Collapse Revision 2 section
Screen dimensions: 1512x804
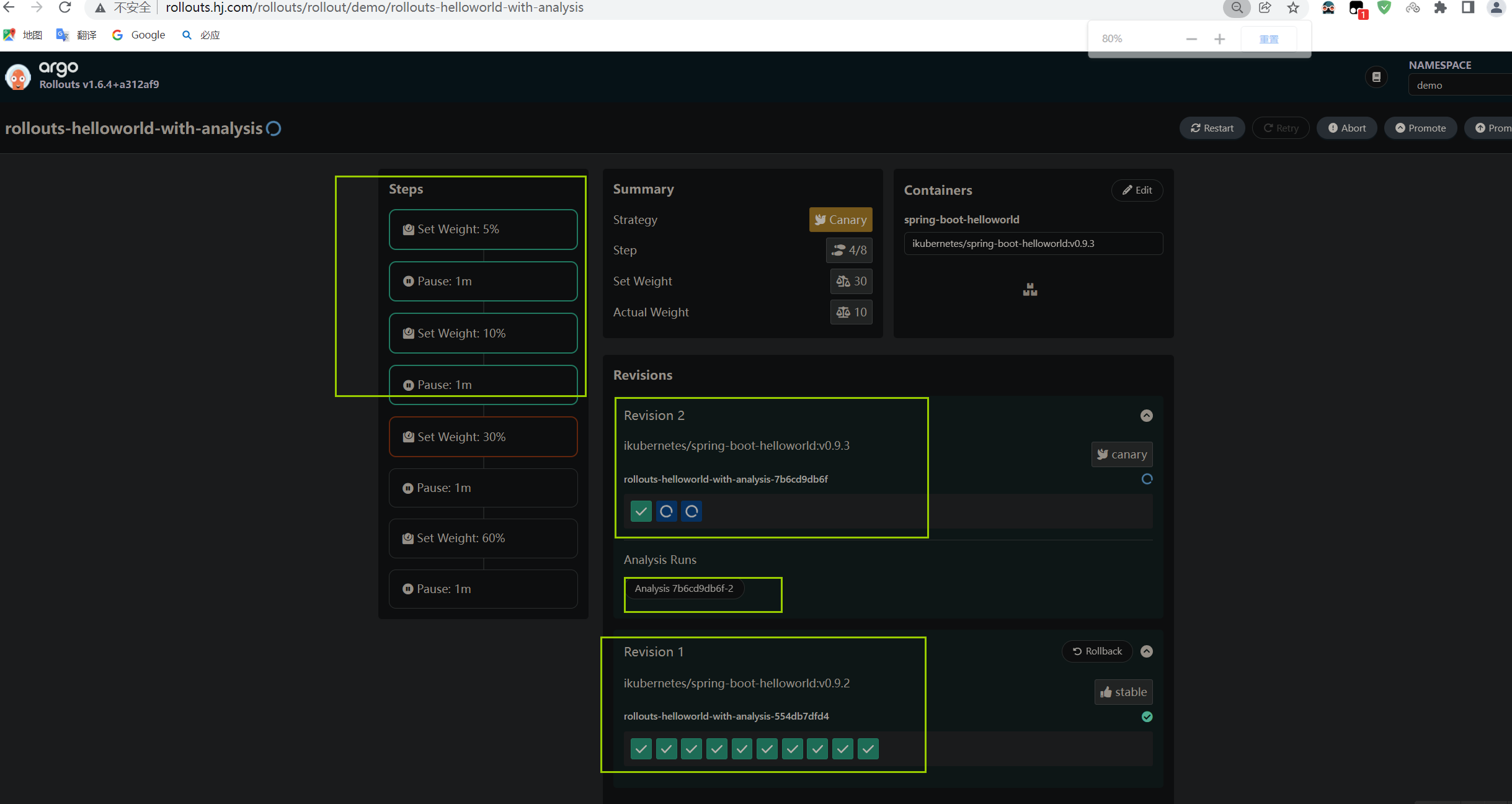coord(1147,415)
